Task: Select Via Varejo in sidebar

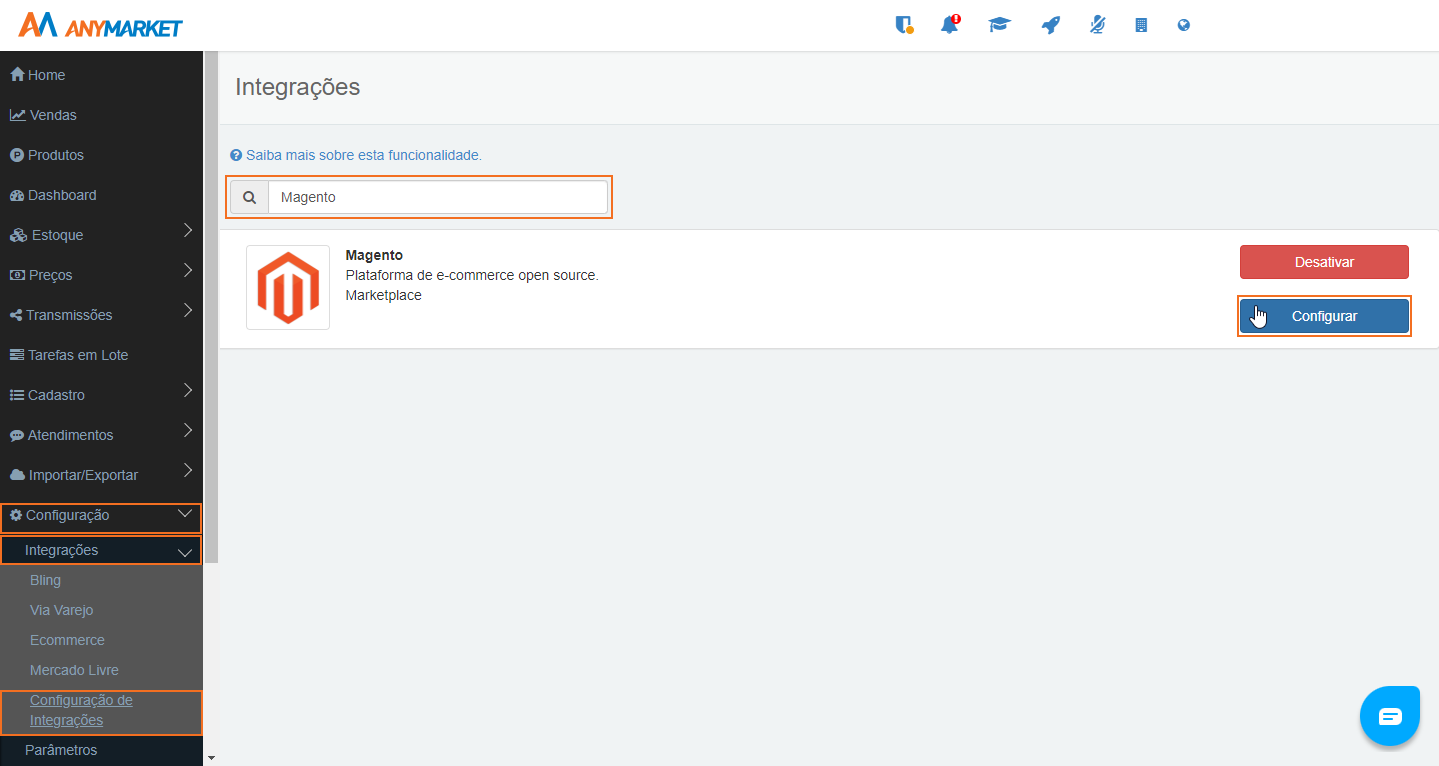Action: pos(61,610)
